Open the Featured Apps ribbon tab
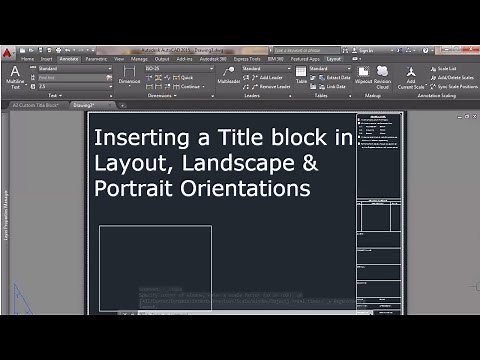This screenshot has width=480, height=360. [x=305, y=59]
